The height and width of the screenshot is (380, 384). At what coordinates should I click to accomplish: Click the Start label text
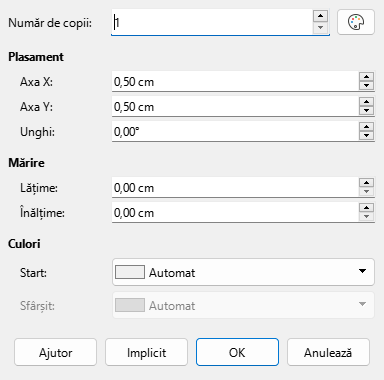33,273
